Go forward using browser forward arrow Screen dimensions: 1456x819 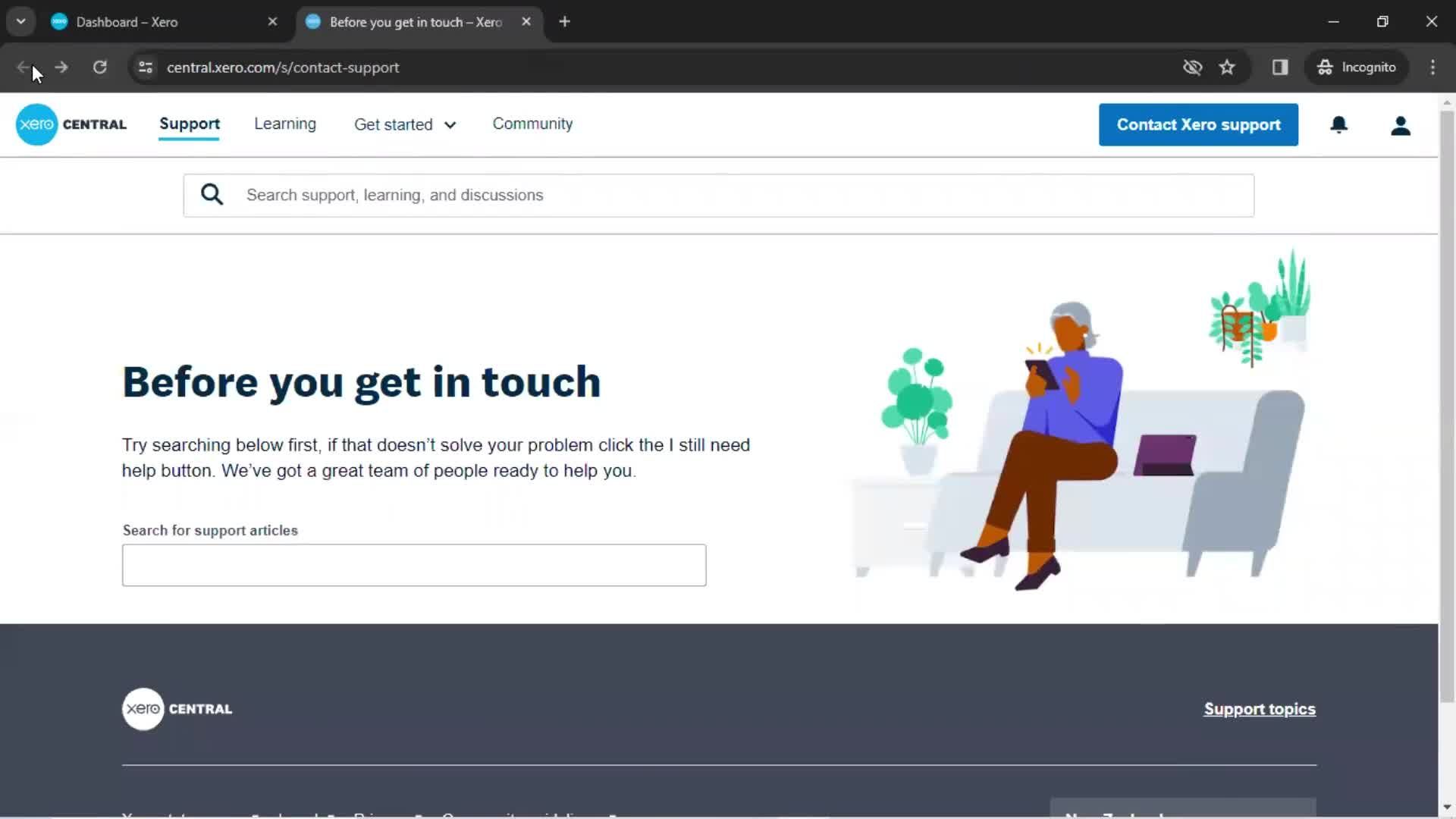[61, 67]
